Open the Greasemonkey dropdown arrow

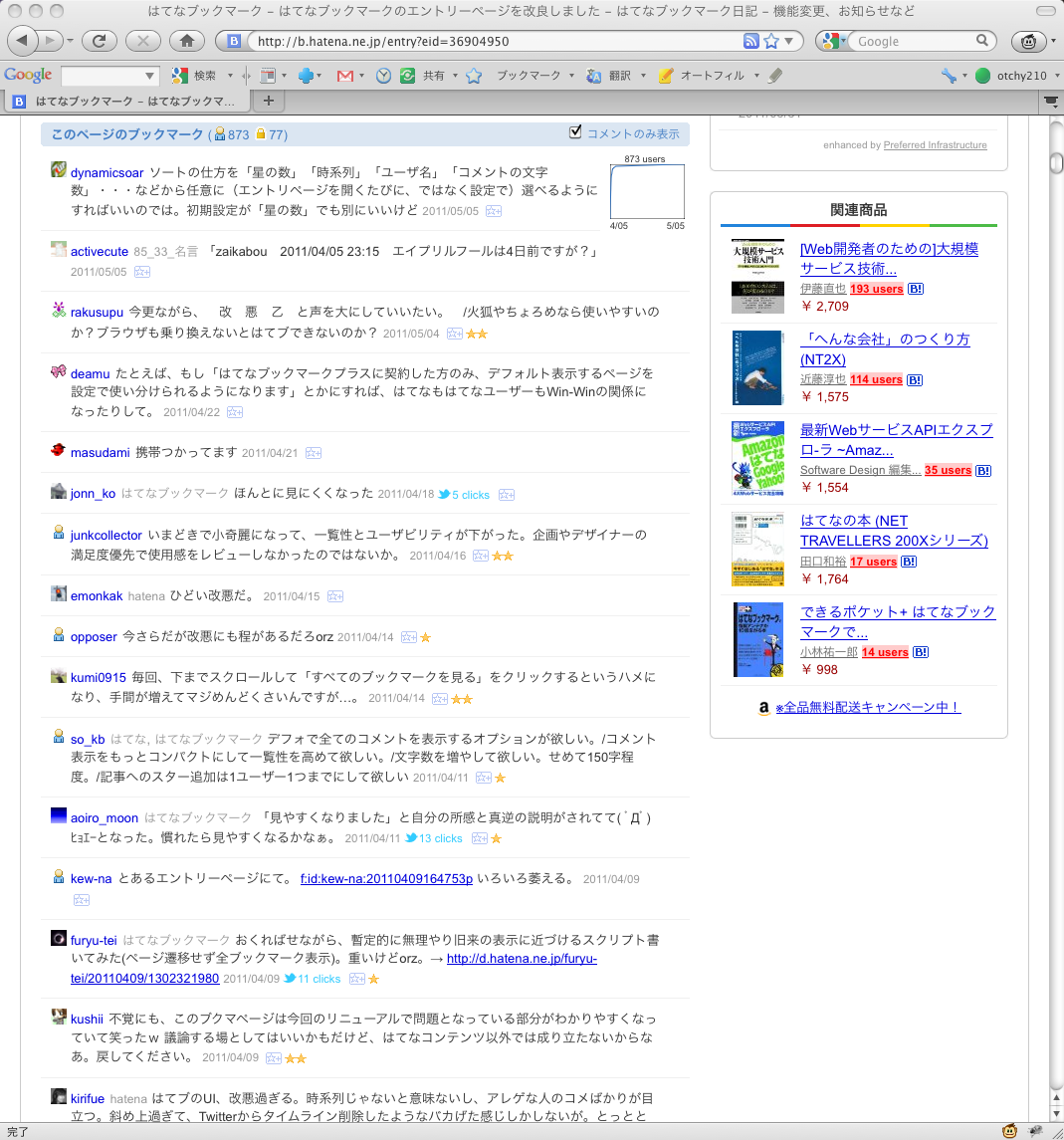[1053, 41]
